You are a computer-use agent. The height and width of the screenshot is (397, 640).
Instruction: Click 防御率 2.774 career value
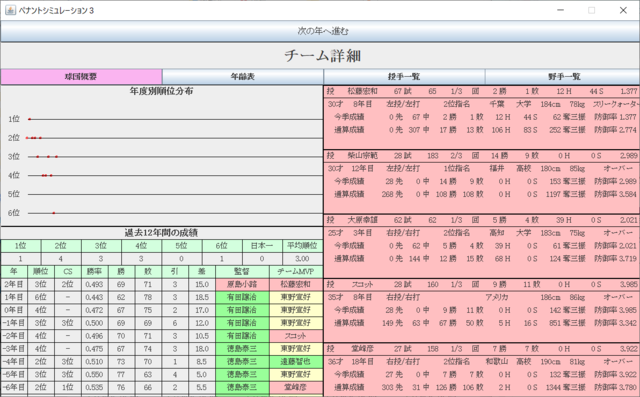click(616, 130)
